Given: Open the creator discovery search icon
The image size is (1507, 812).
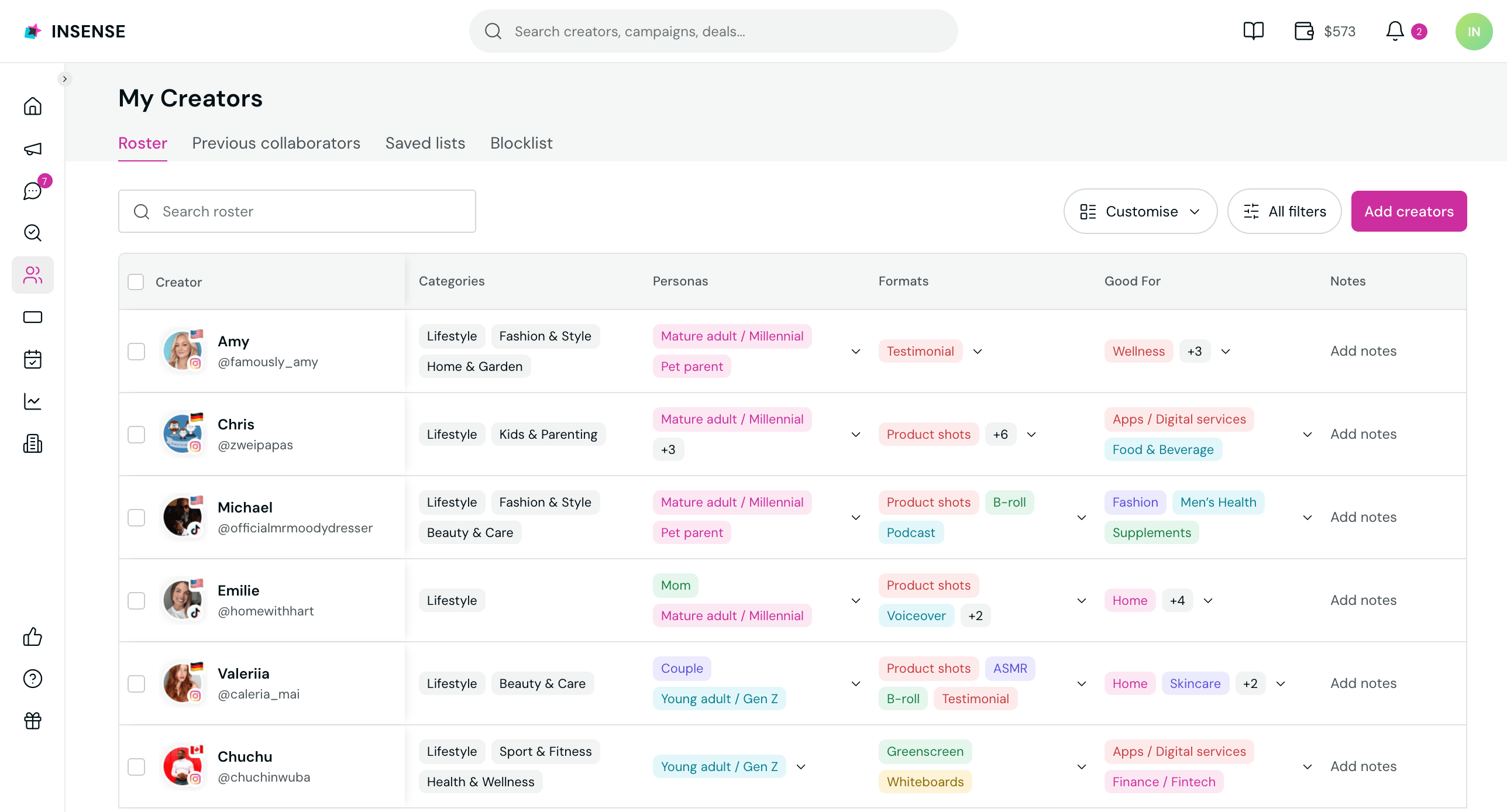Looking at the screenshot, I should coord(33,233).
